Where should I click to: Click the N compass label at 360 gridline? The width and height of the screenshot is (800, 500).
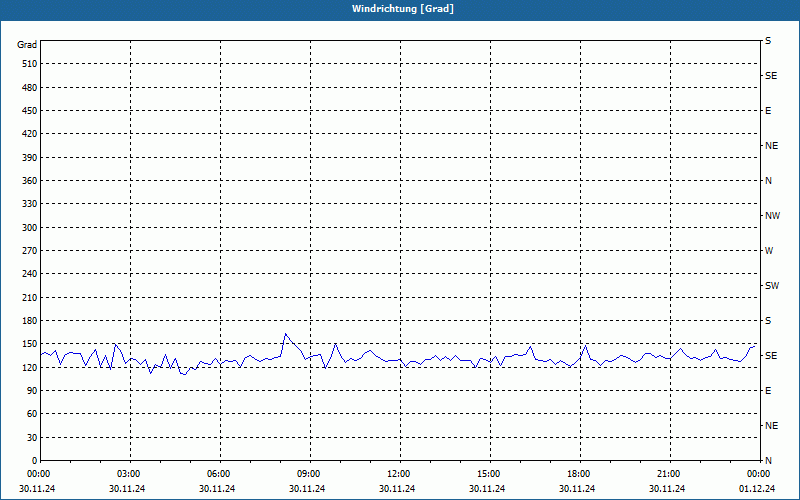click(x=768, y=181)
